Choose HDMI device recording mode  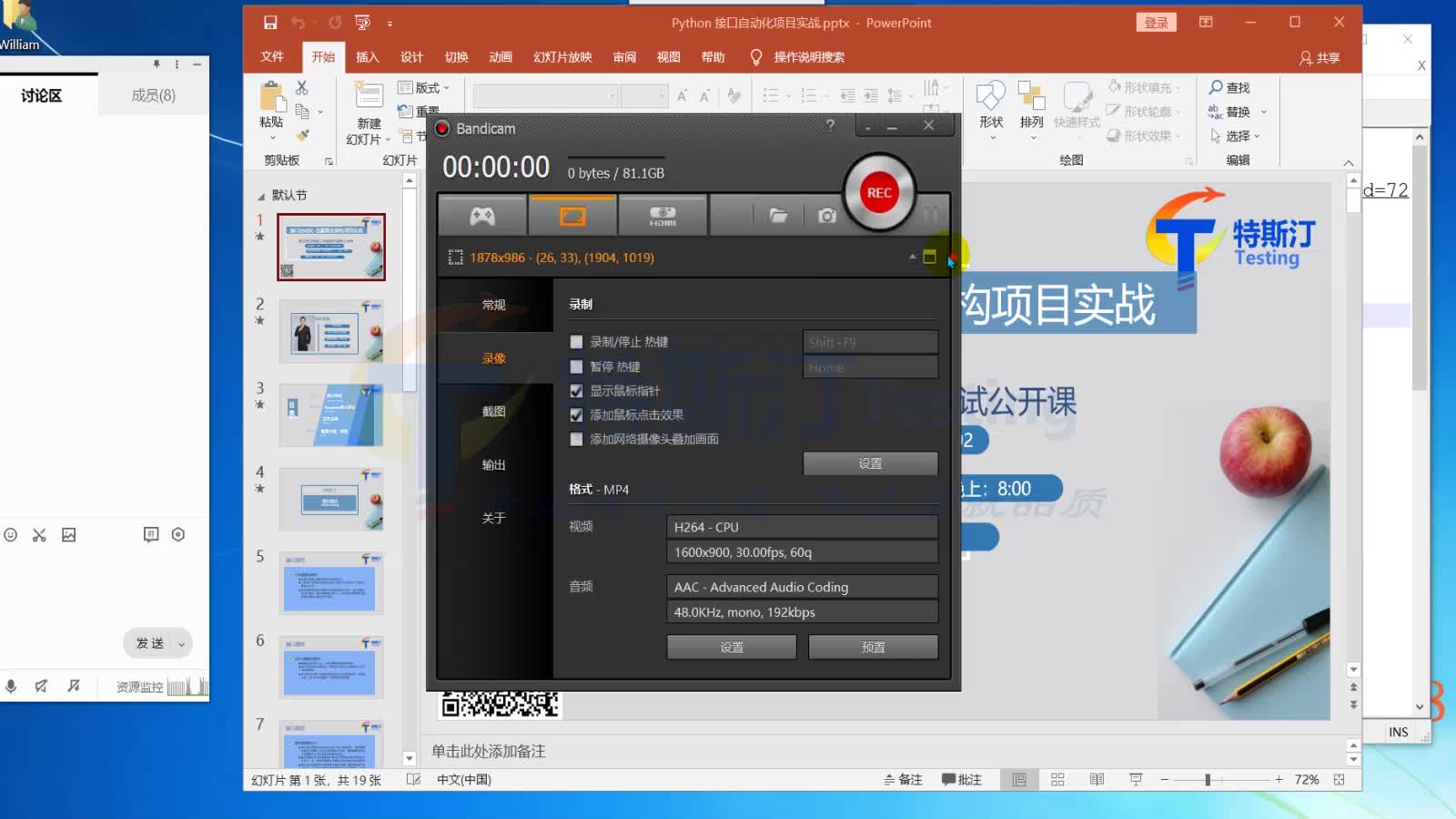tap(662, 215)
